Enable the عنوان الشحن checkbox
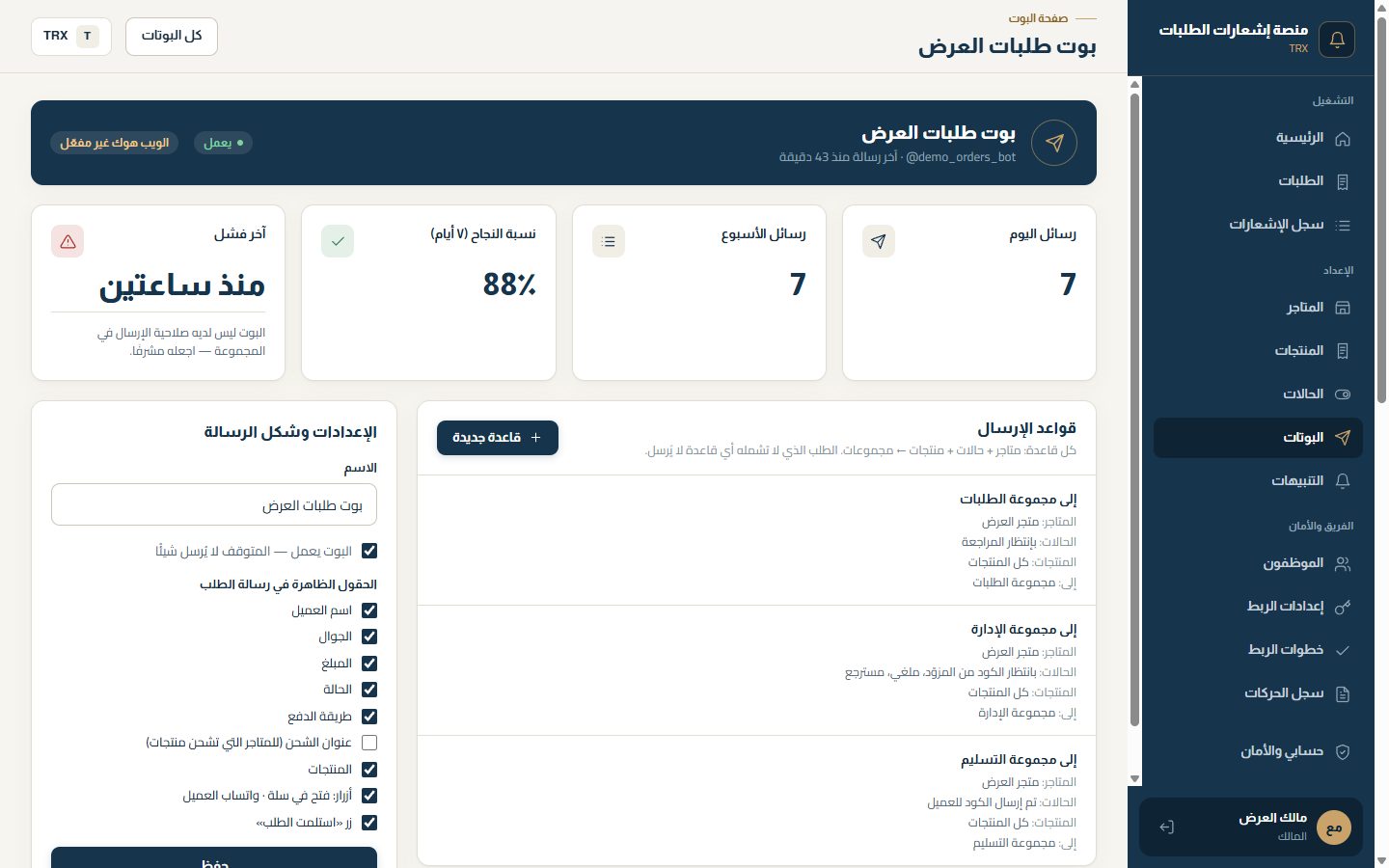Viewport: 1389px width, 868px height. click(x=368, y=743)
